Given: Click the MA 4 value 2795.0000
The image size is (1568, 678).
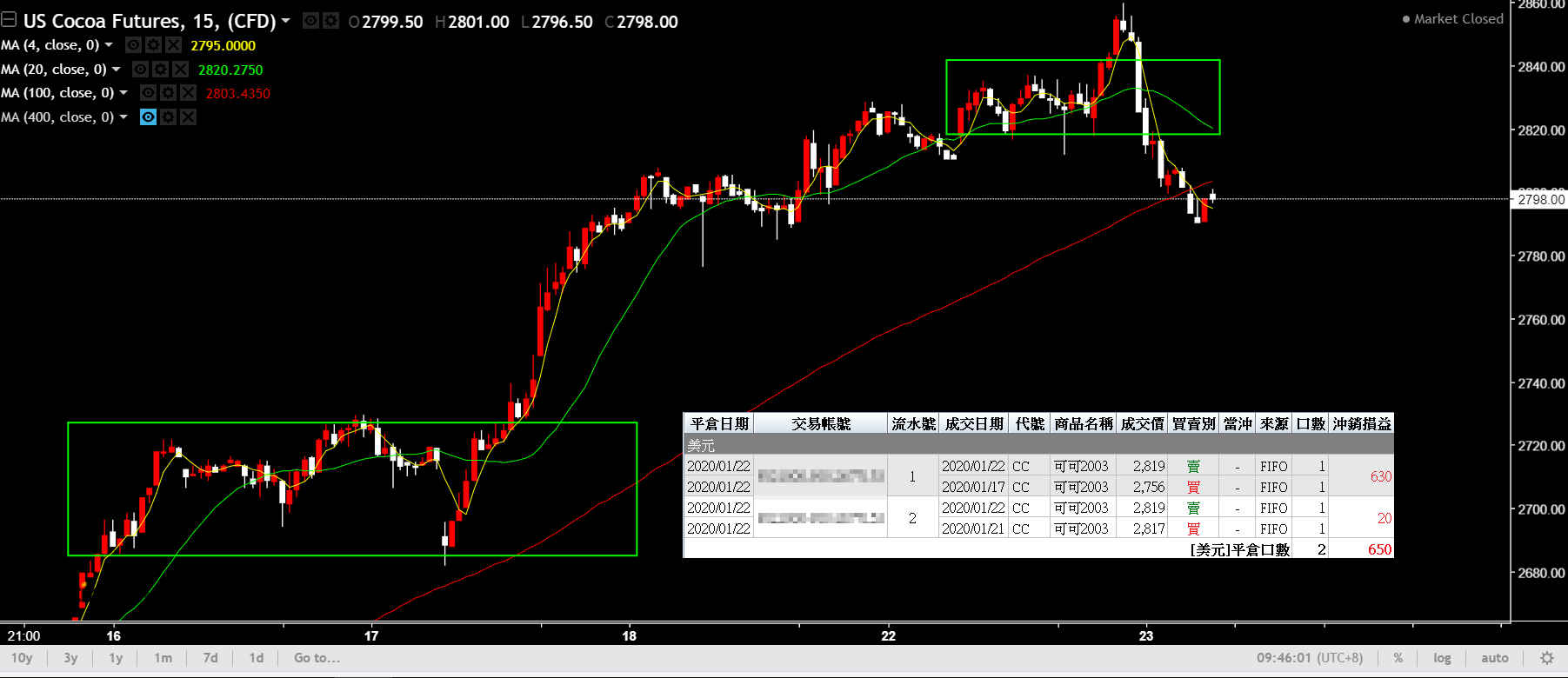Looking at the screenshot, I should click(224, 45).
